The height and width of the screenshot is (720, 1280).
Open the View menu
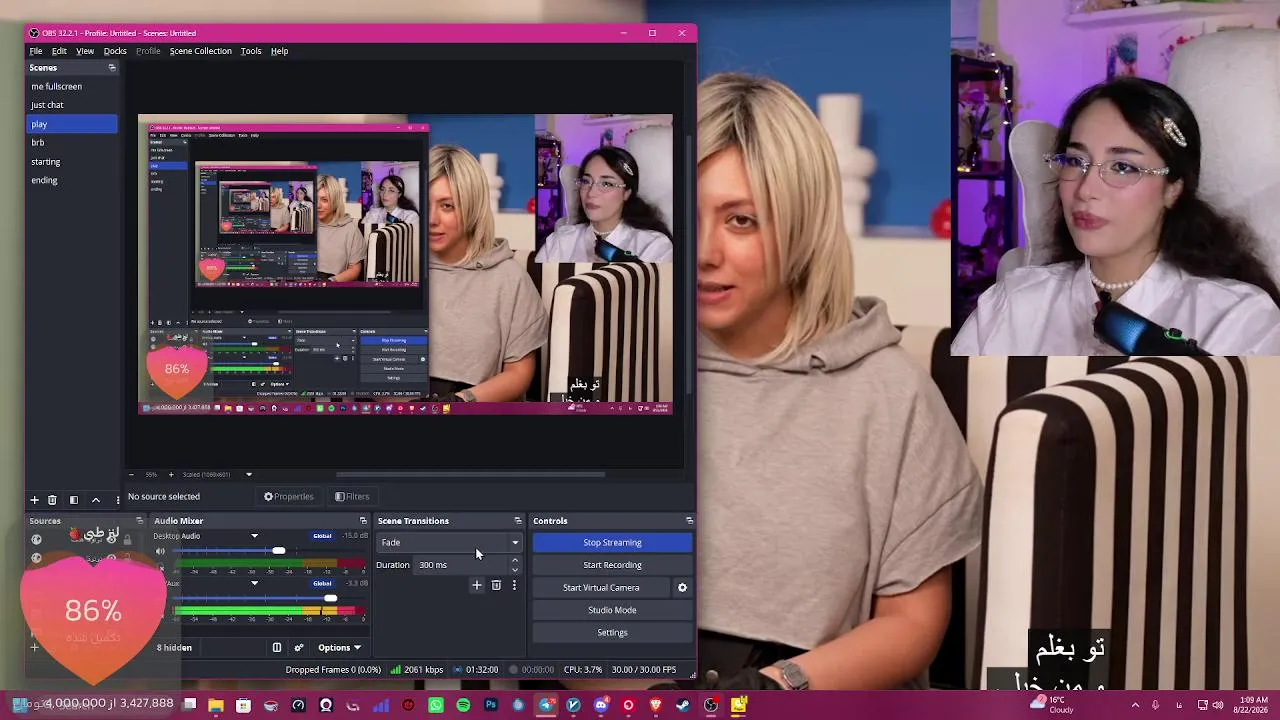[x=85, y=51]
